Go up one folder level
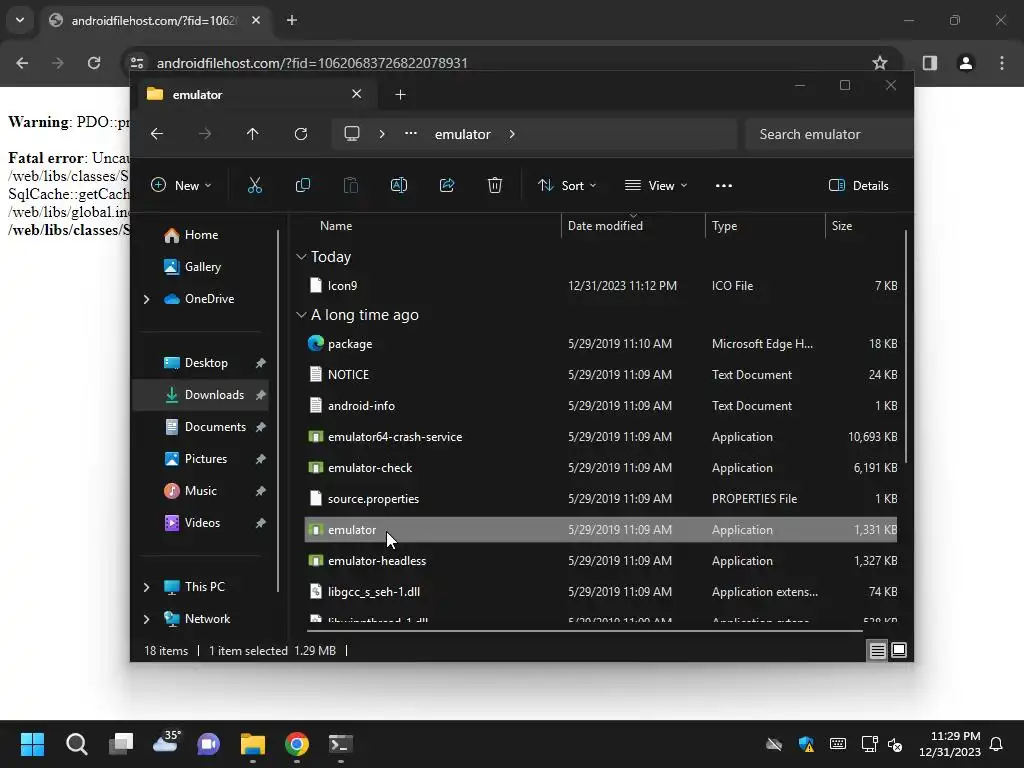 [253, 134]
